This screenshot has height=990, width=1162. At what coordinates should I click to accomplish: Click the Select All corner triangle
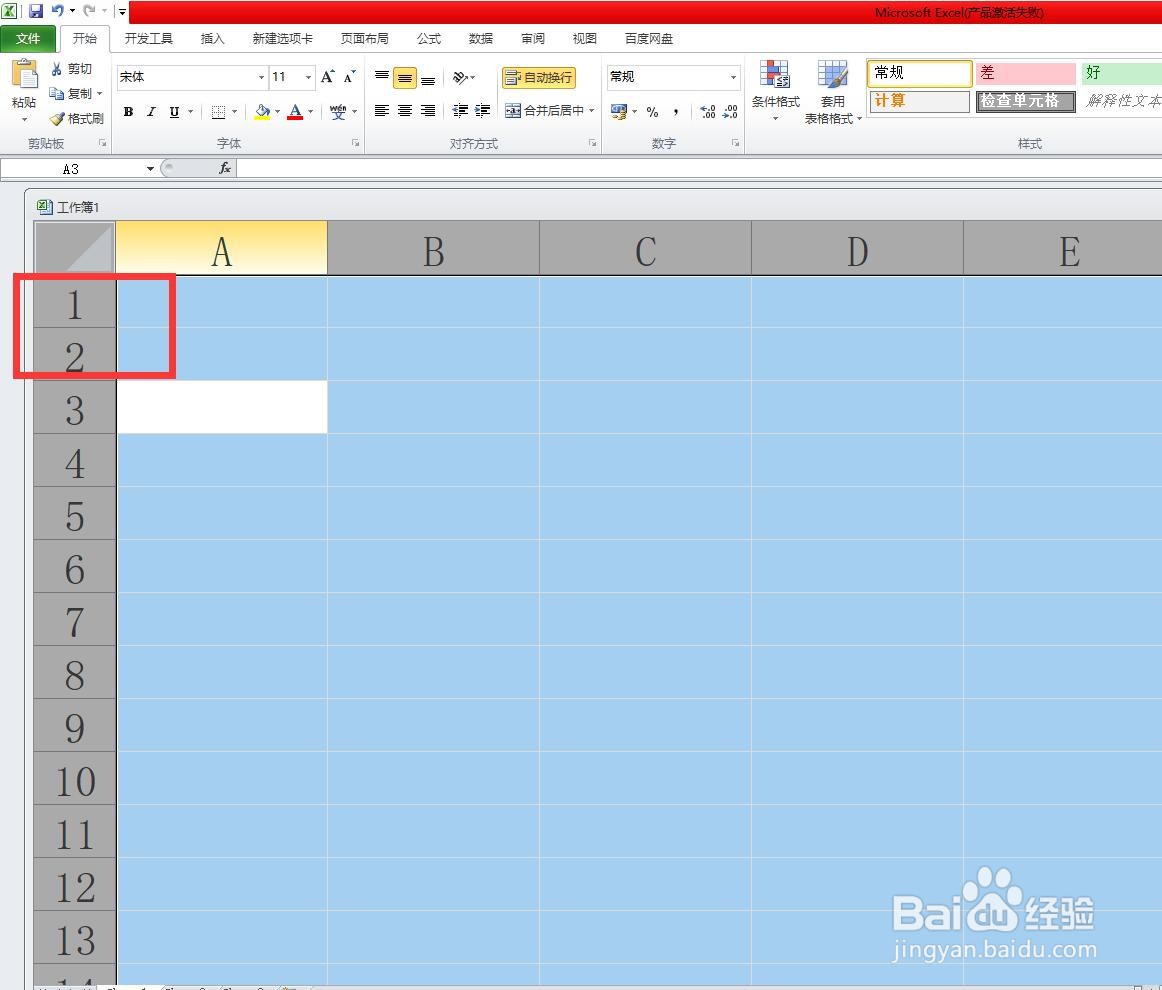coord(75,248)
